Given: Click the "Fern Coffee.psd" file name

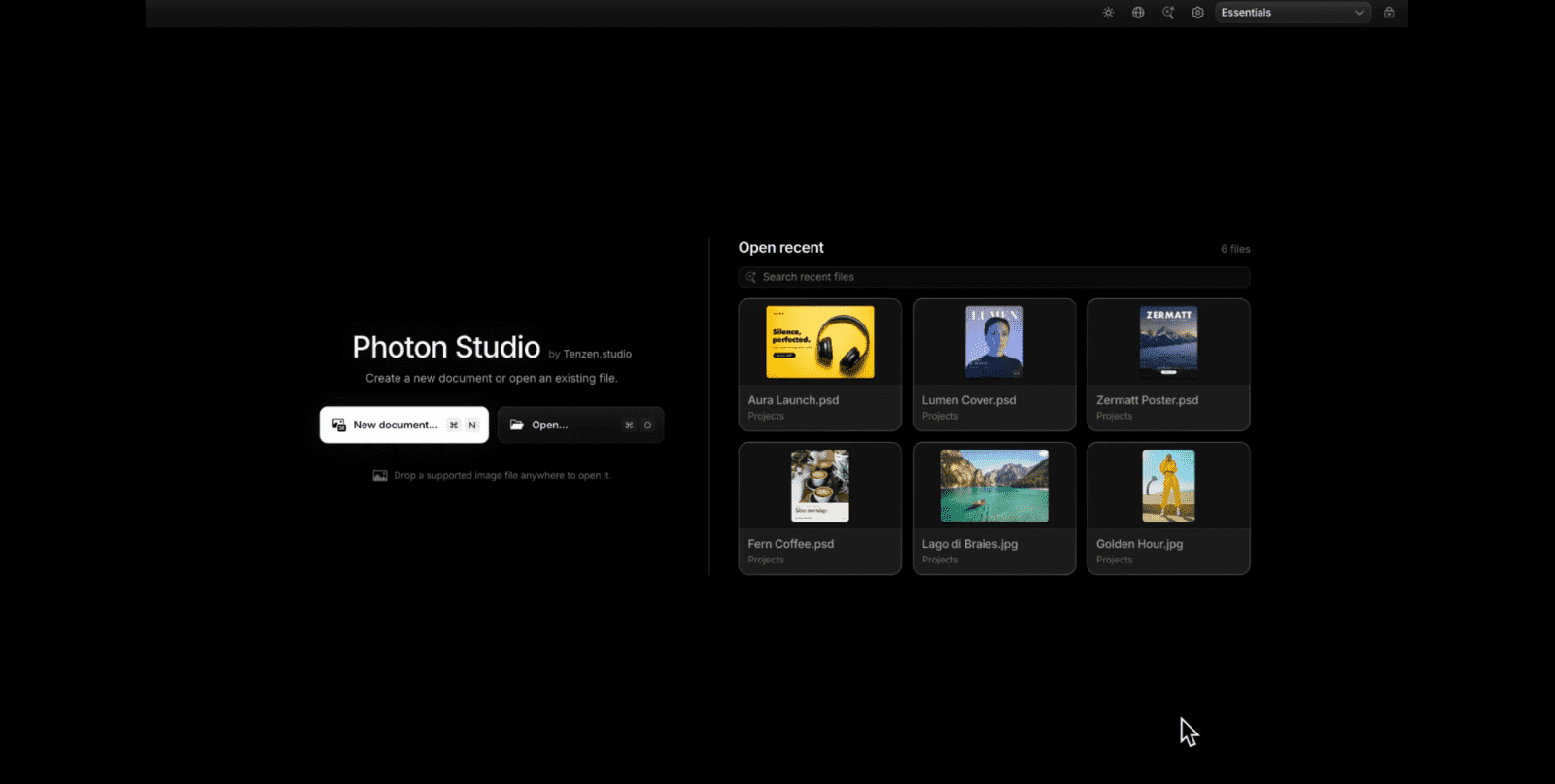Looking at the screenshot, I should [790, 544].
